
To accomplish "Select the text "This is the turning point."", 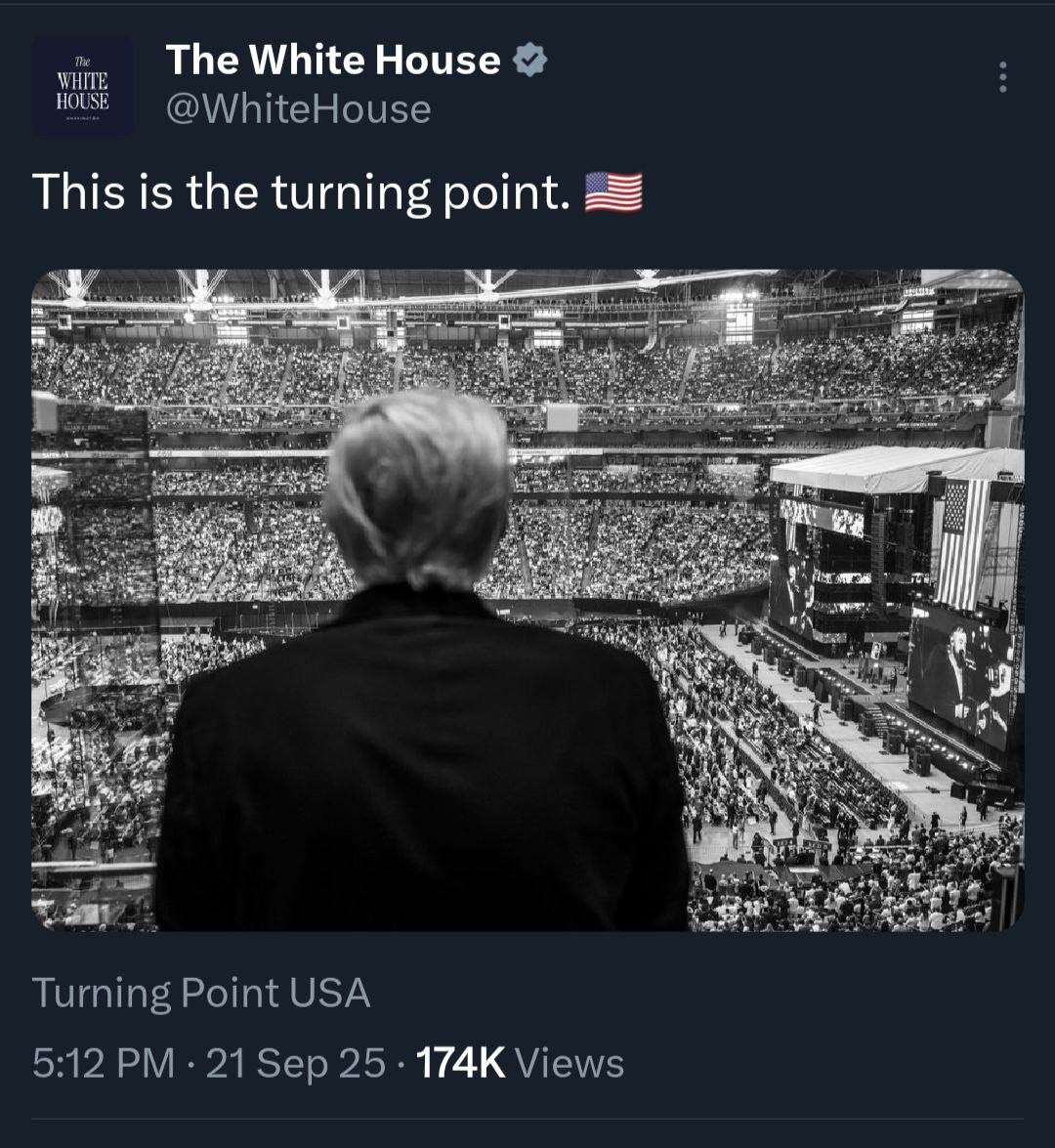I will (301, 191).
